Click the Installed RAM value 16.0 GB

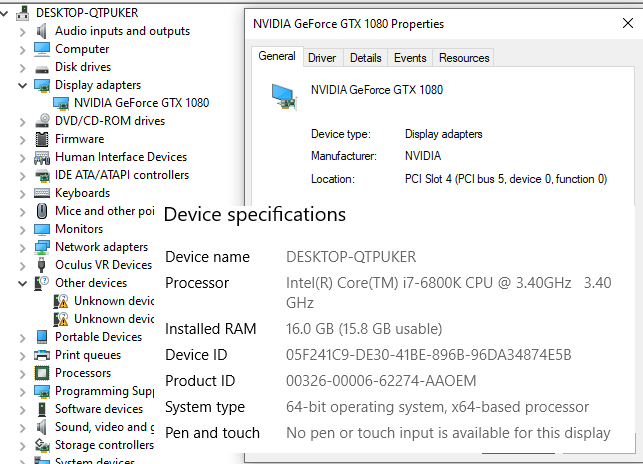click(x=364, y=329)
